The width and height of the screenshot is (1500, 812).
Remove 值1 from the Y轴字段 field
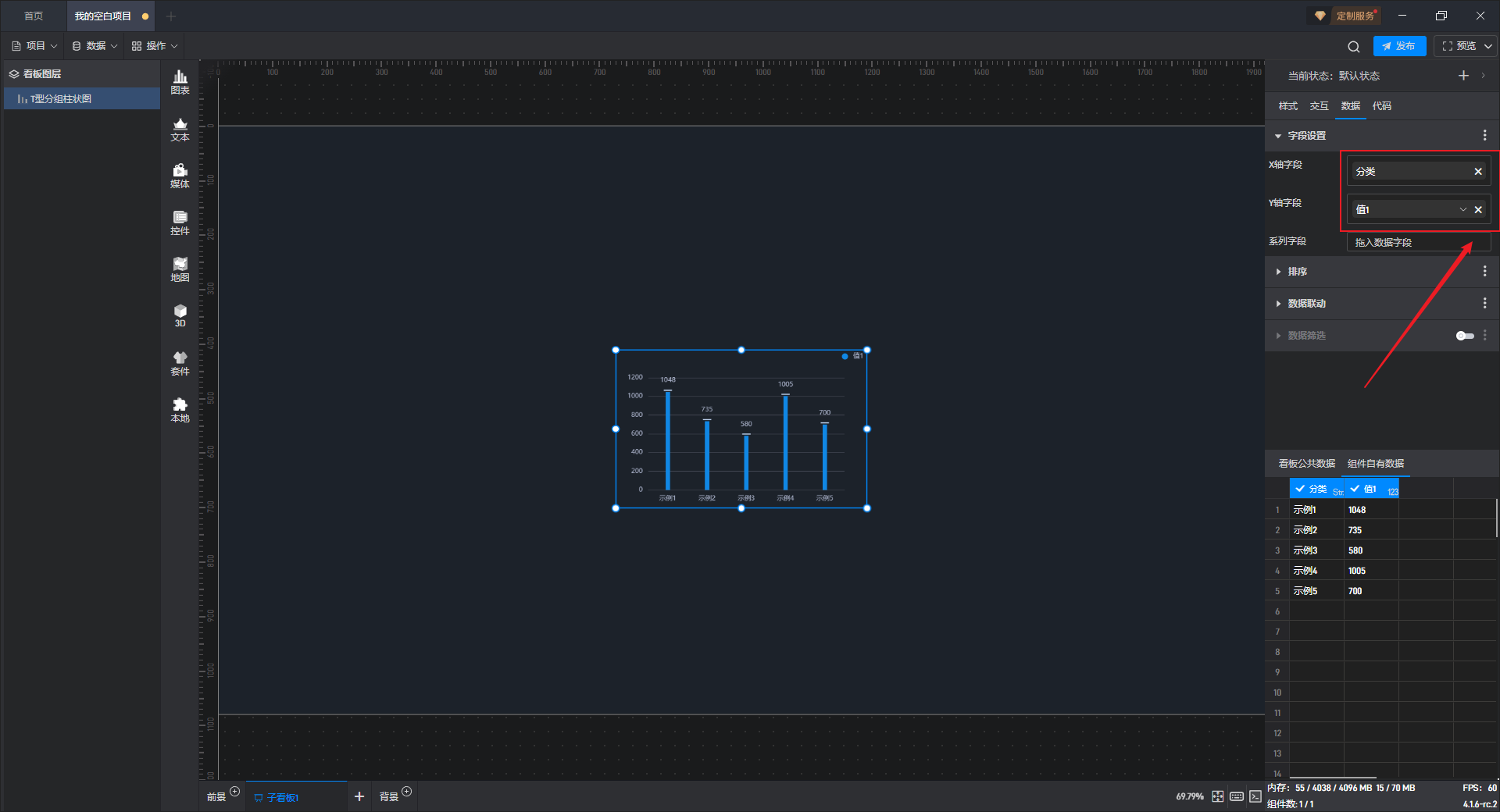click(x=1478, y=210)
